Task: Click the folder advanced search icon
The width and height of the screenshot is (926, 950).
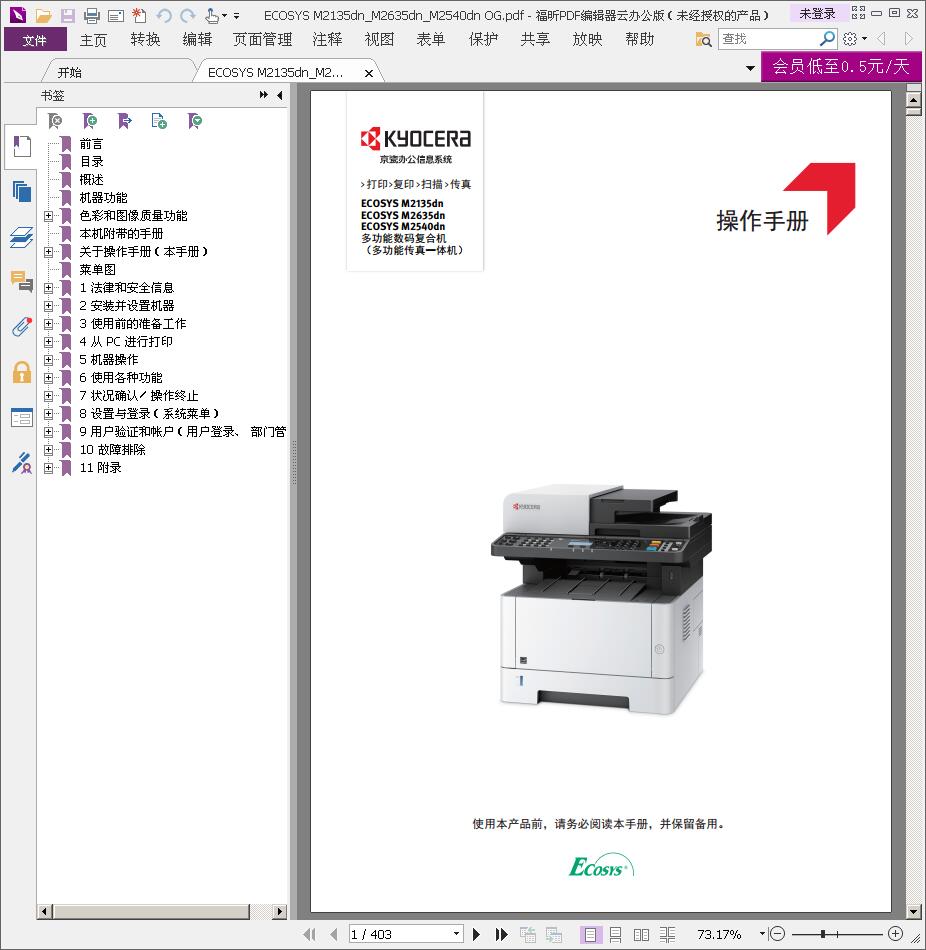Action: click(x=703, y=40)
